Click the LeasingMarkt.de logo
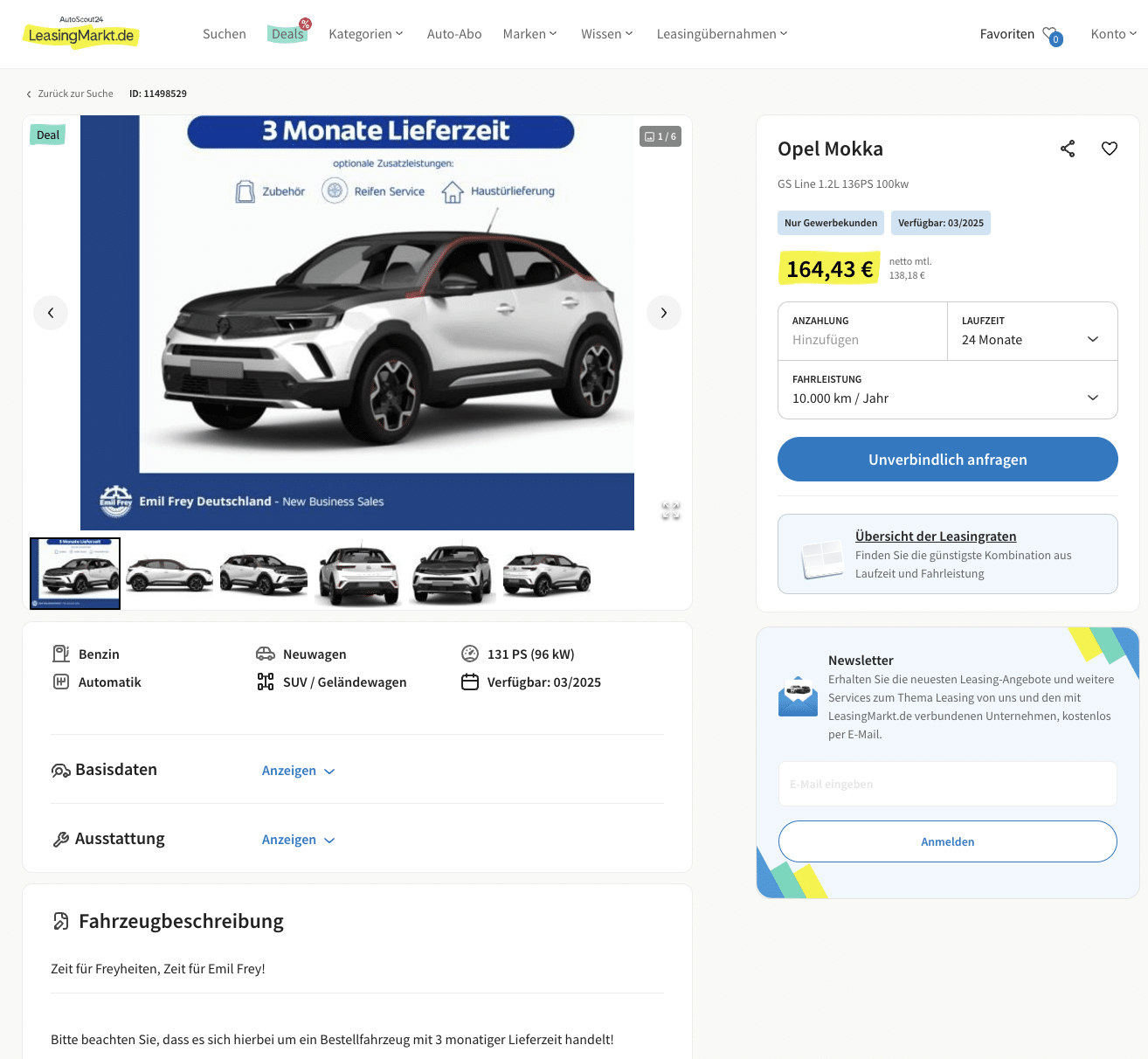Screen dimensions: 1148x1059 click(x=80, y=32)
